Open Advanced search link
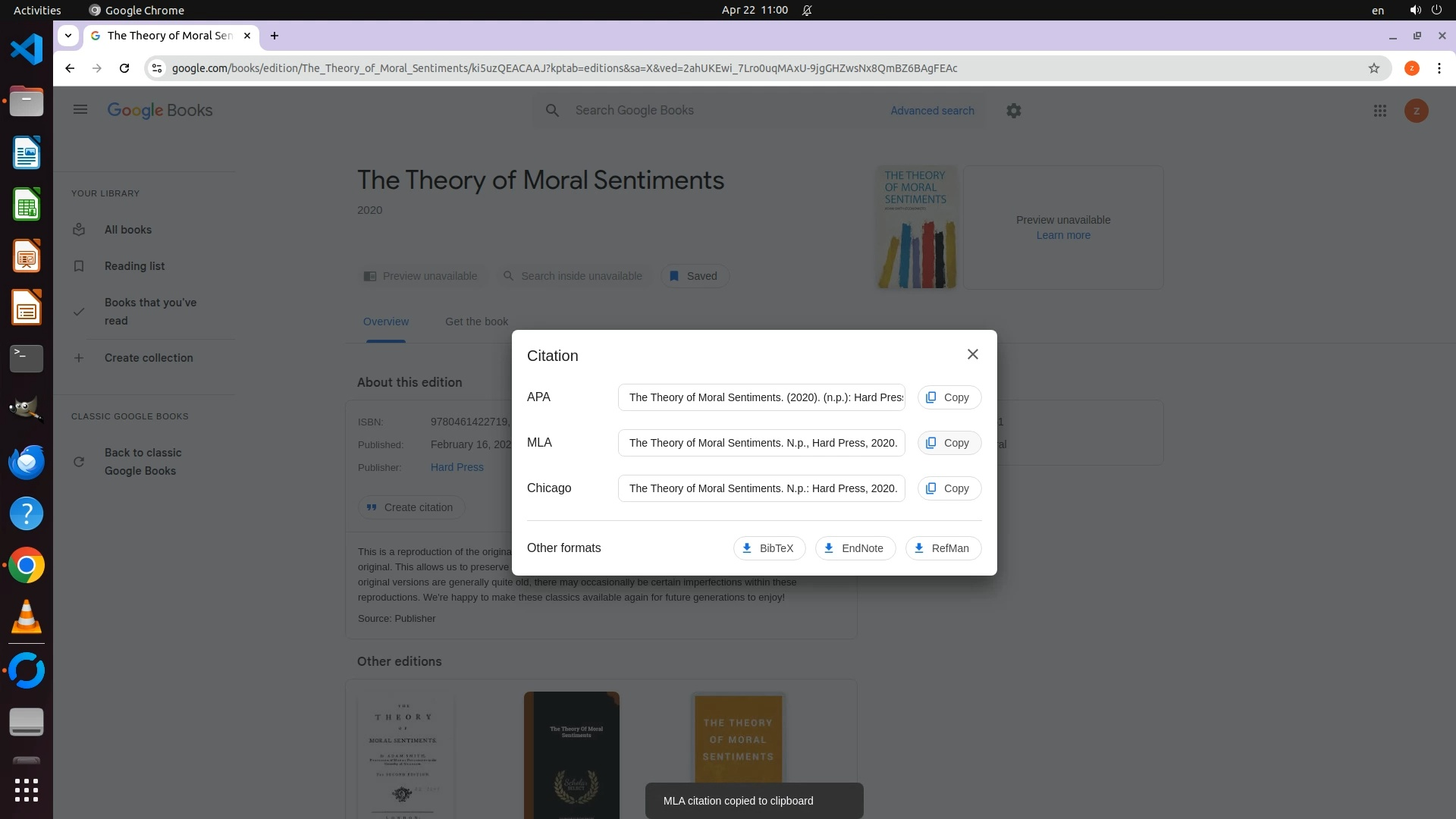1456x819 pixels. point(932,111)
